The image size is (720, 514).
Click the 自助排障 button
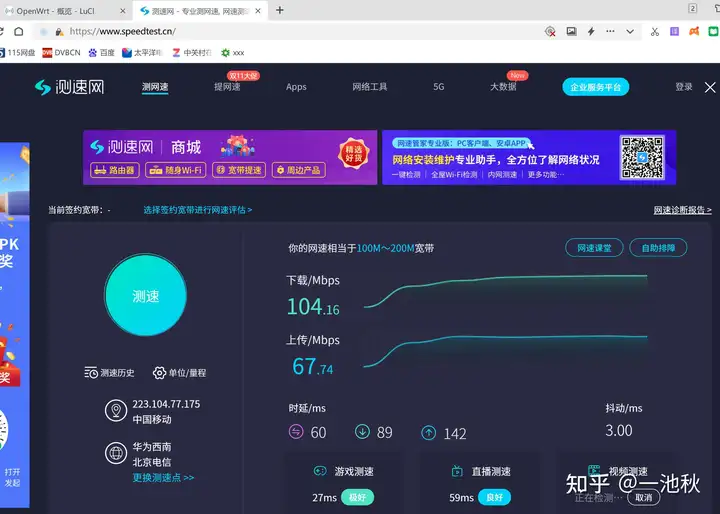(x=658, y=248)
